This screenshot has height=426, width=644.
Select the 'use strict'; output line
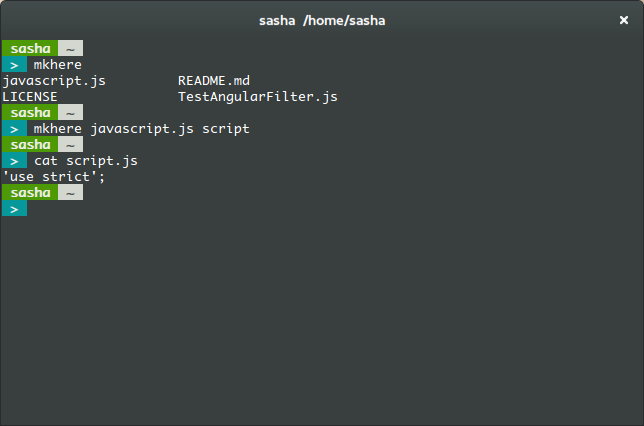click(x=54, y=177)
